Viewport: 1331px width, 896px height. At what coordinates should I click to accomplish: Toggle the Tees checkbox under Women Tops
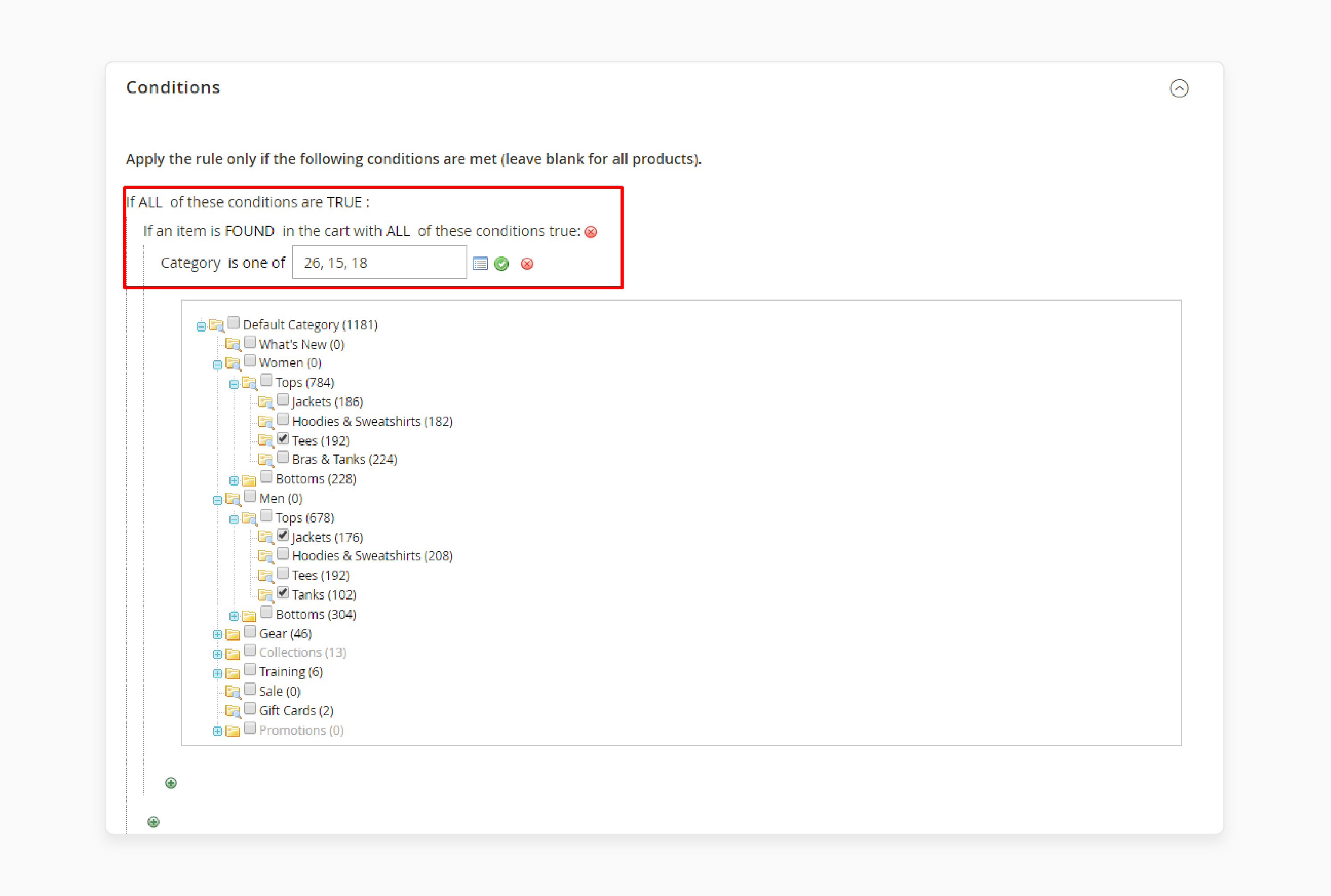pyautogui.click(x=284, y=440)
